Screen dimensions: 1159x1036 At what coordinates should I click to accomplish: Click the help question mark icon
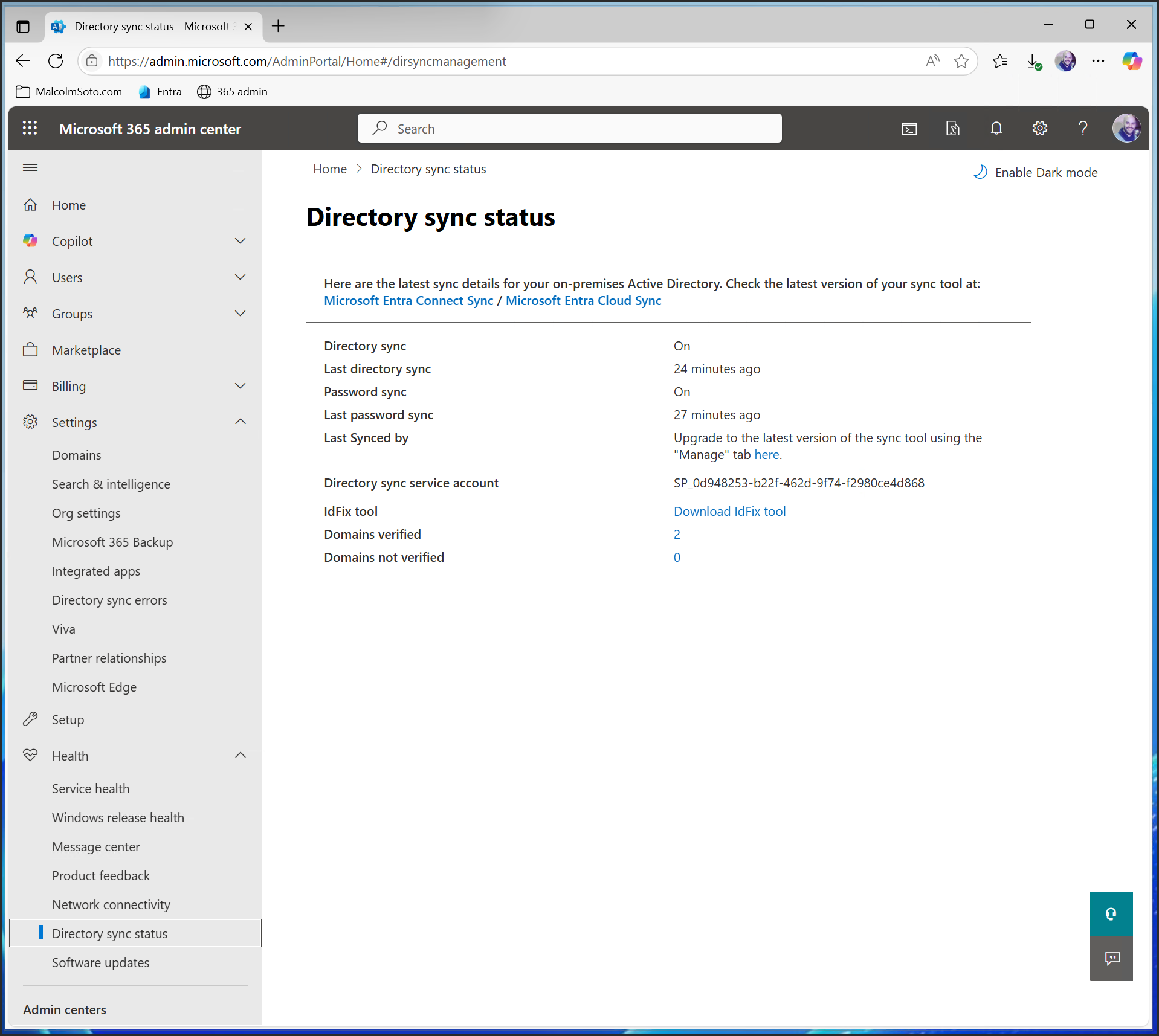pyautogui.click(x=1083, y=128)
